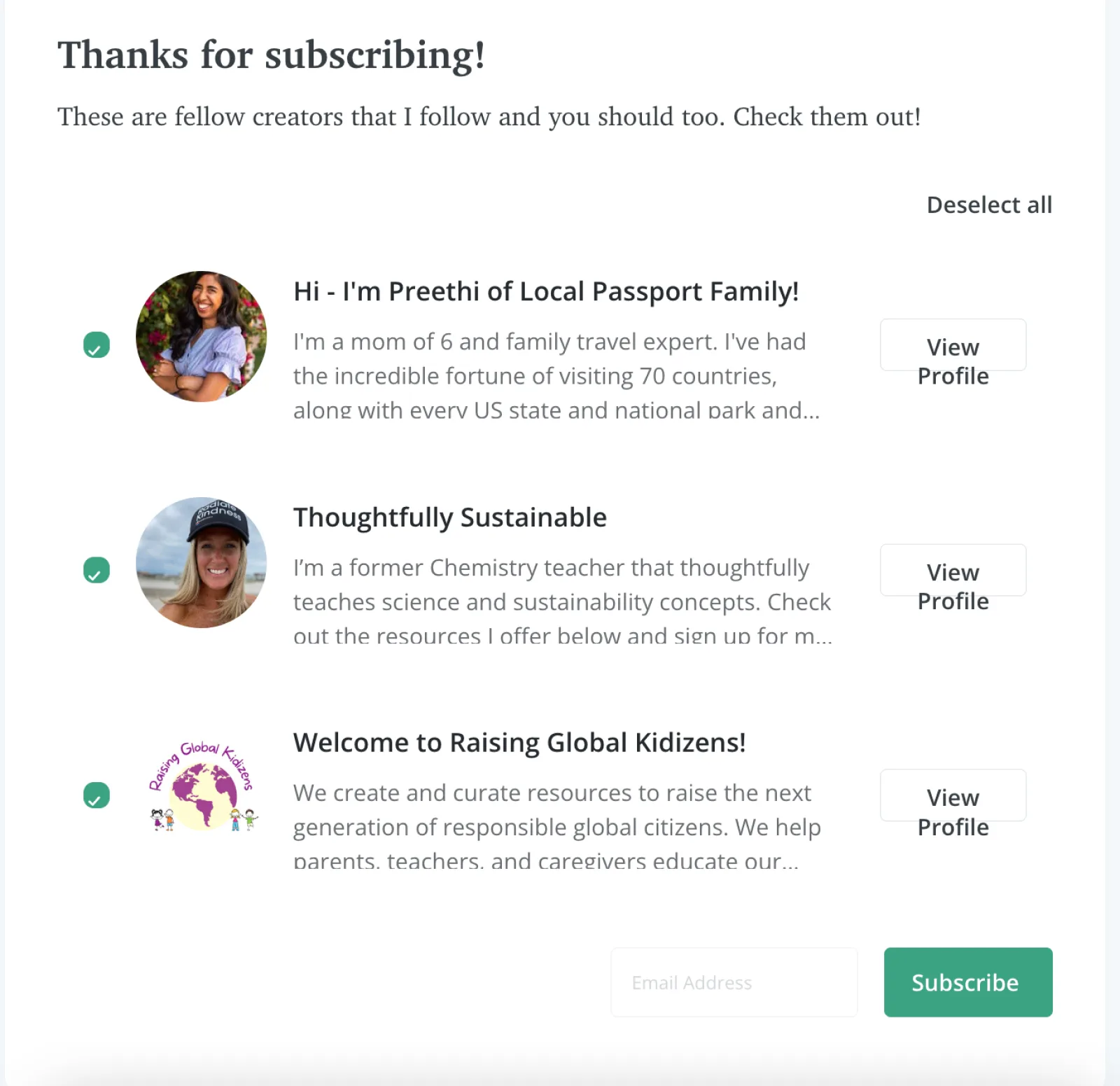Click Preethi's profile photo

click(x=201, y=336)
